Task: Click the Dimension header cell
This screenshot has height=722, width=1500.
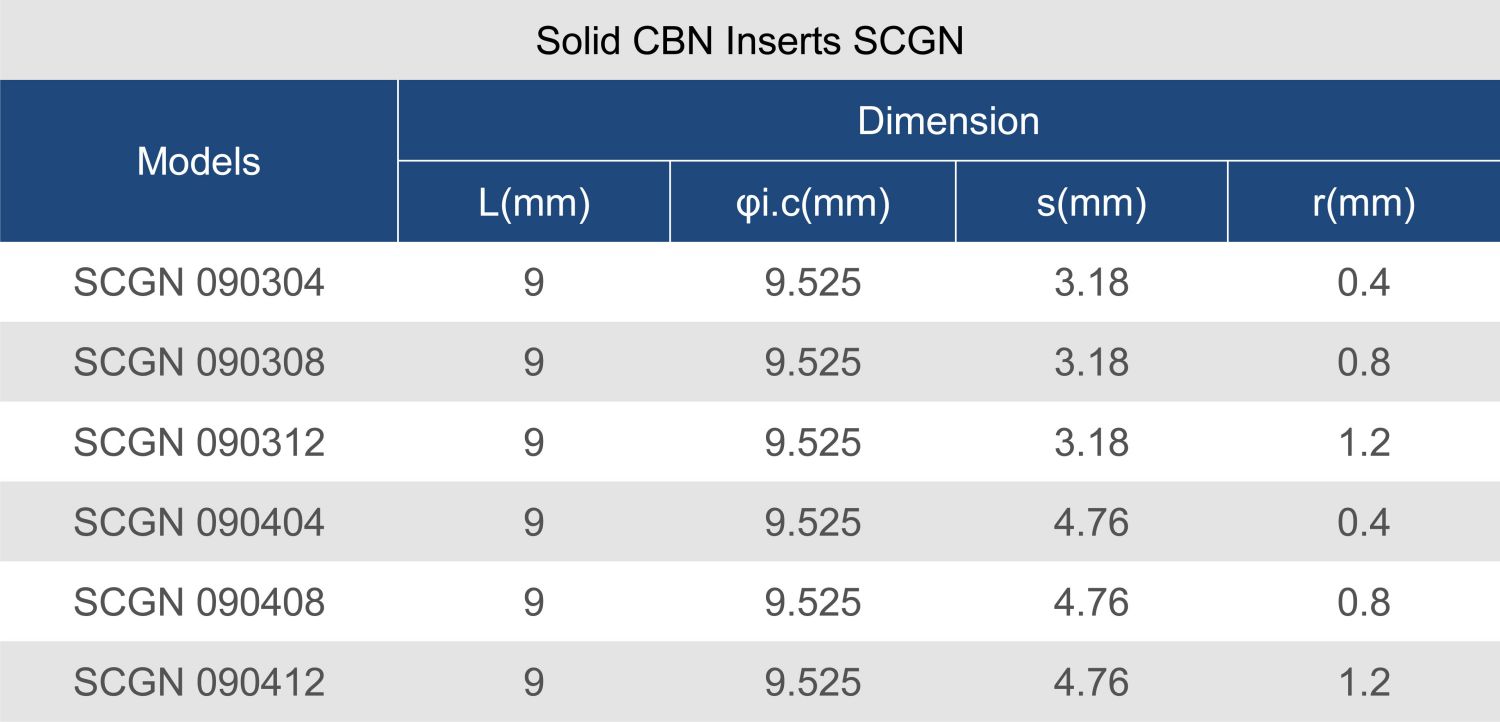Action: click(948, 121)
